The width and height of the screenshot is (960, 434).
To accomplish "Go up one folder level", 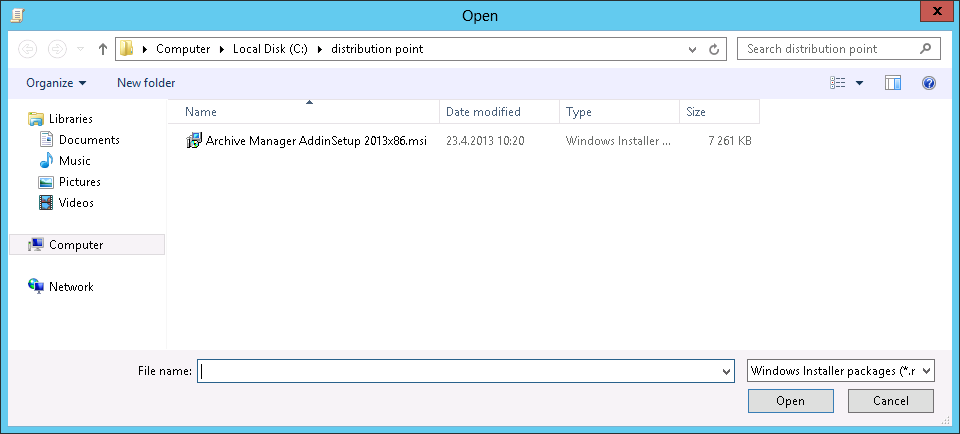I will (x=103, y=49).
